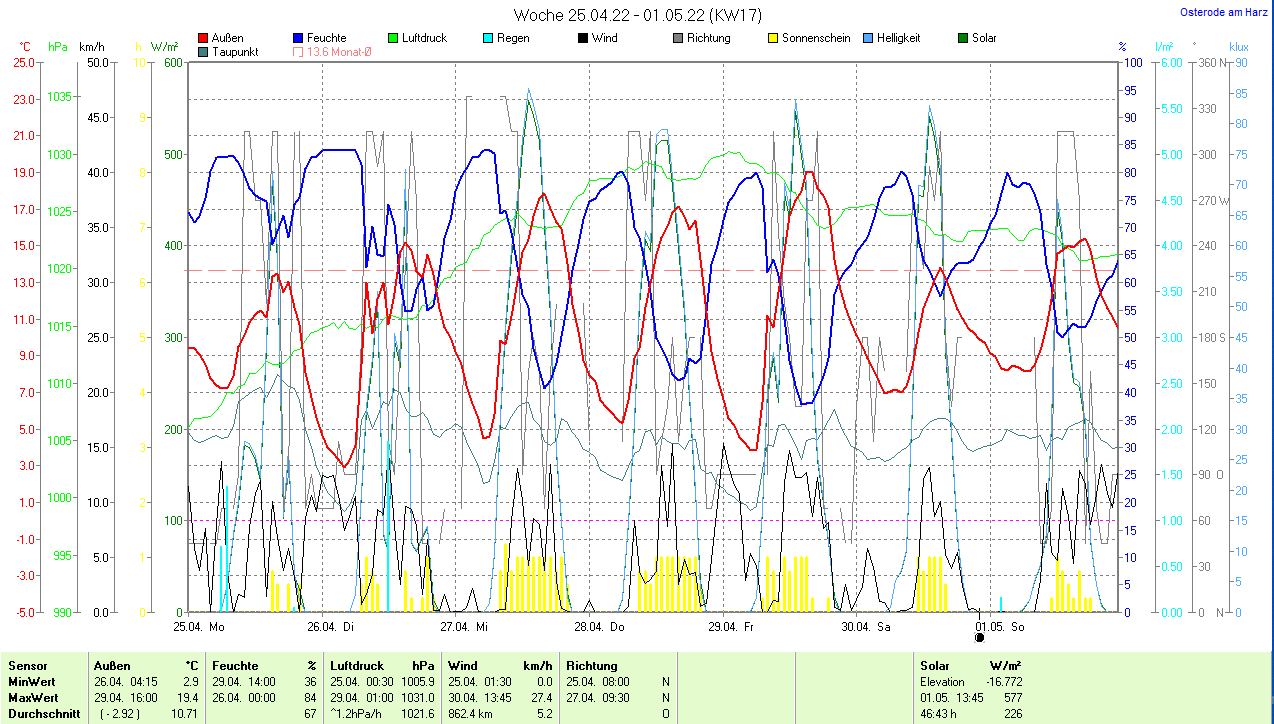Click the blue Feuchte legend swatch
1274x724 pixels.
[299, 39]
